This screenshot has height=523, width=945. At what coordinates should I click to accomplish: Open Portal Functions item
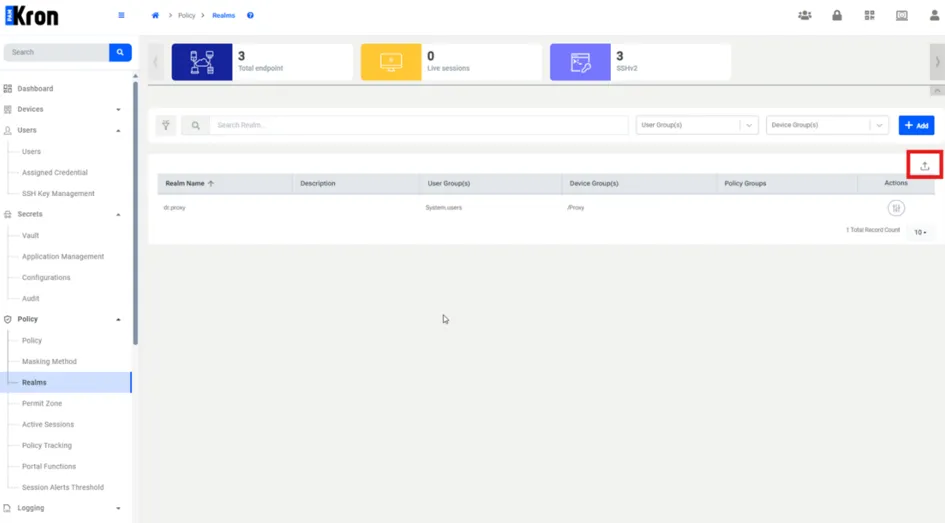click(49, 467)
